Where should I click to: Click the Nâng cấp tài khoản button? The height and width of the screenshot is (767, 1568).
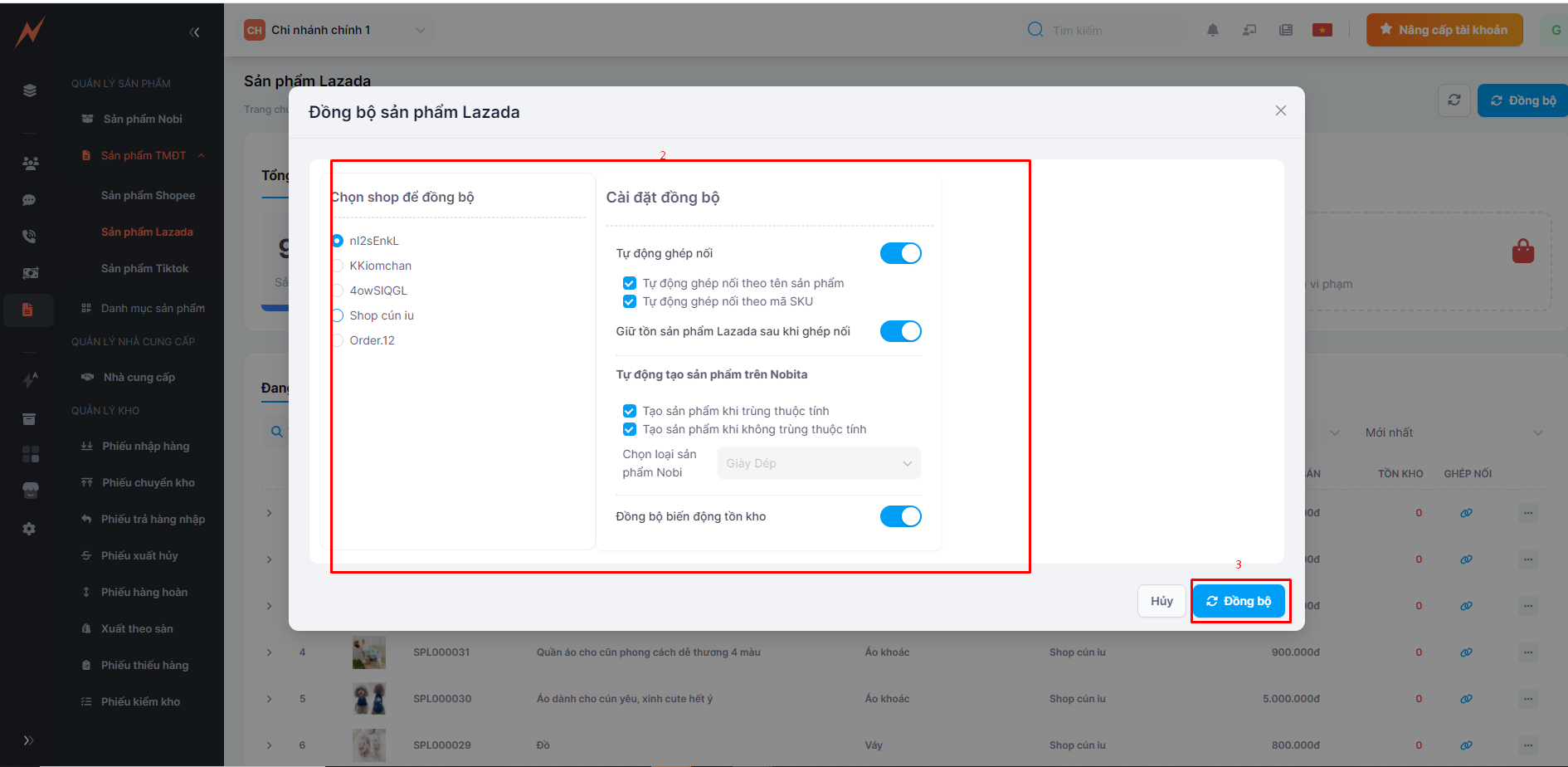[x=1444, y=31]
